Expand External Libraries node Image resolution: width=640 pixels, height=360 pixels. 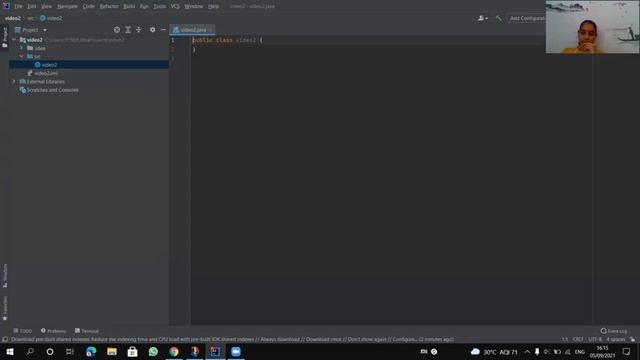(x=14, y=82)
